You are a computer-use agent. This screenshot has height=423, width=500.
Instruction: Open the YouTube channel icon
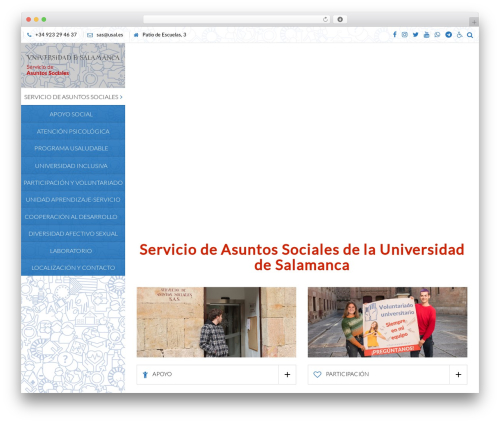(x=426, y=35)
